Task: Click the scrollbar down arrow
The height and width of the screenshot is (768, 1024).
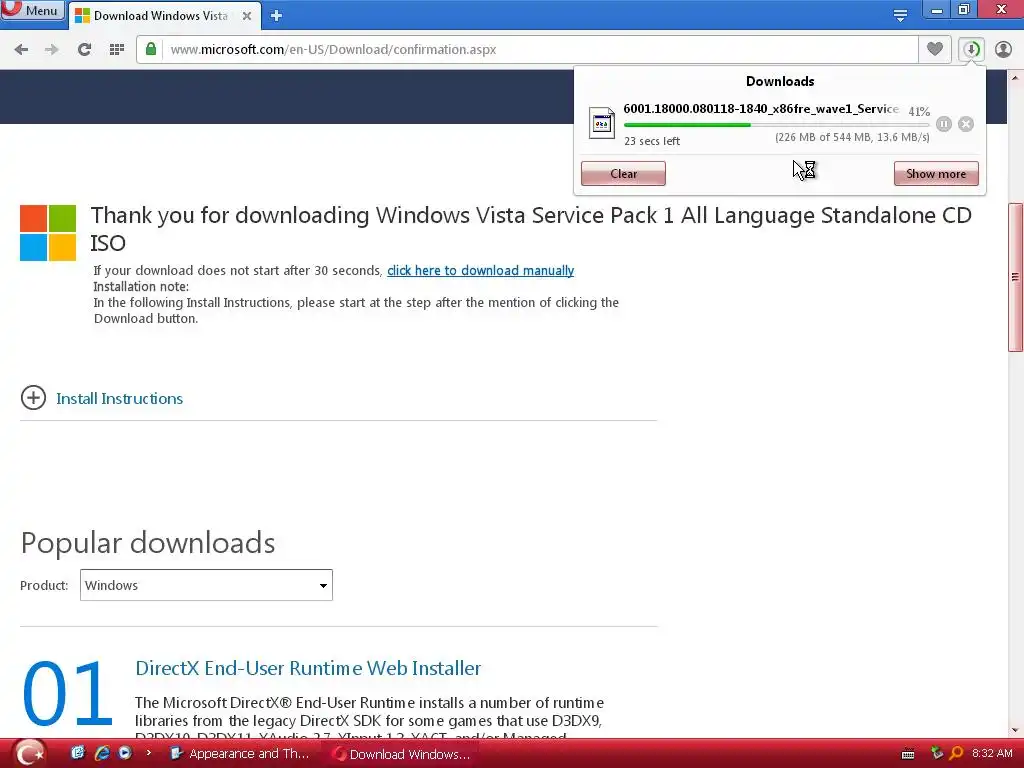Action: [1015, 729]
